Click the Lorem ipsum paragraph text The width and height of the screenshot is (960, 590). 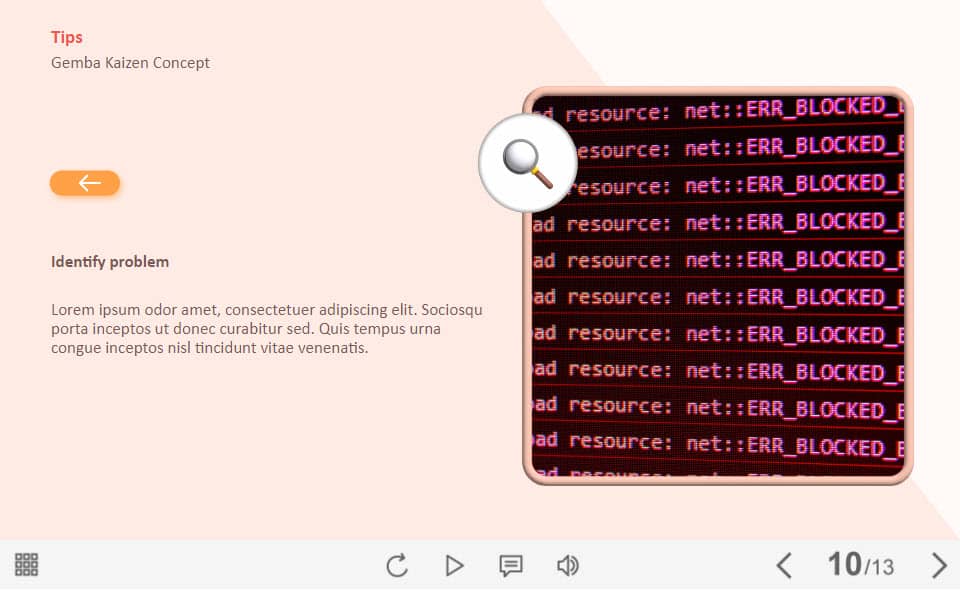click(266, 328)
